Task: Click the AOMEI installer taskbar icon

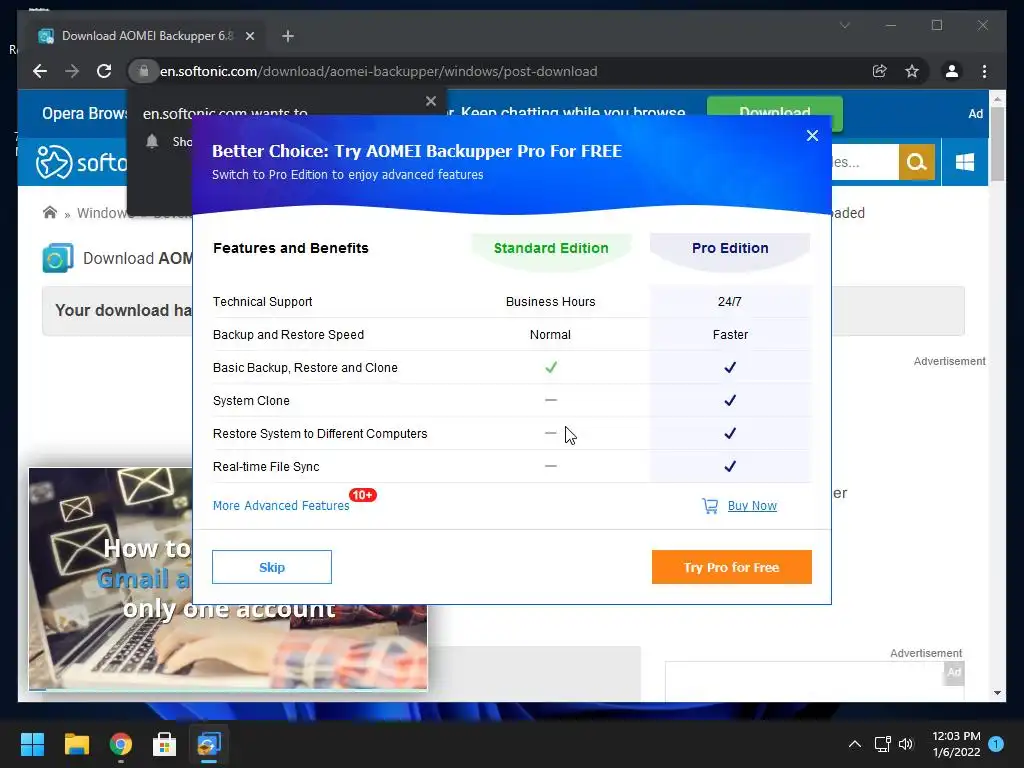Action: (x=209, y=744)
